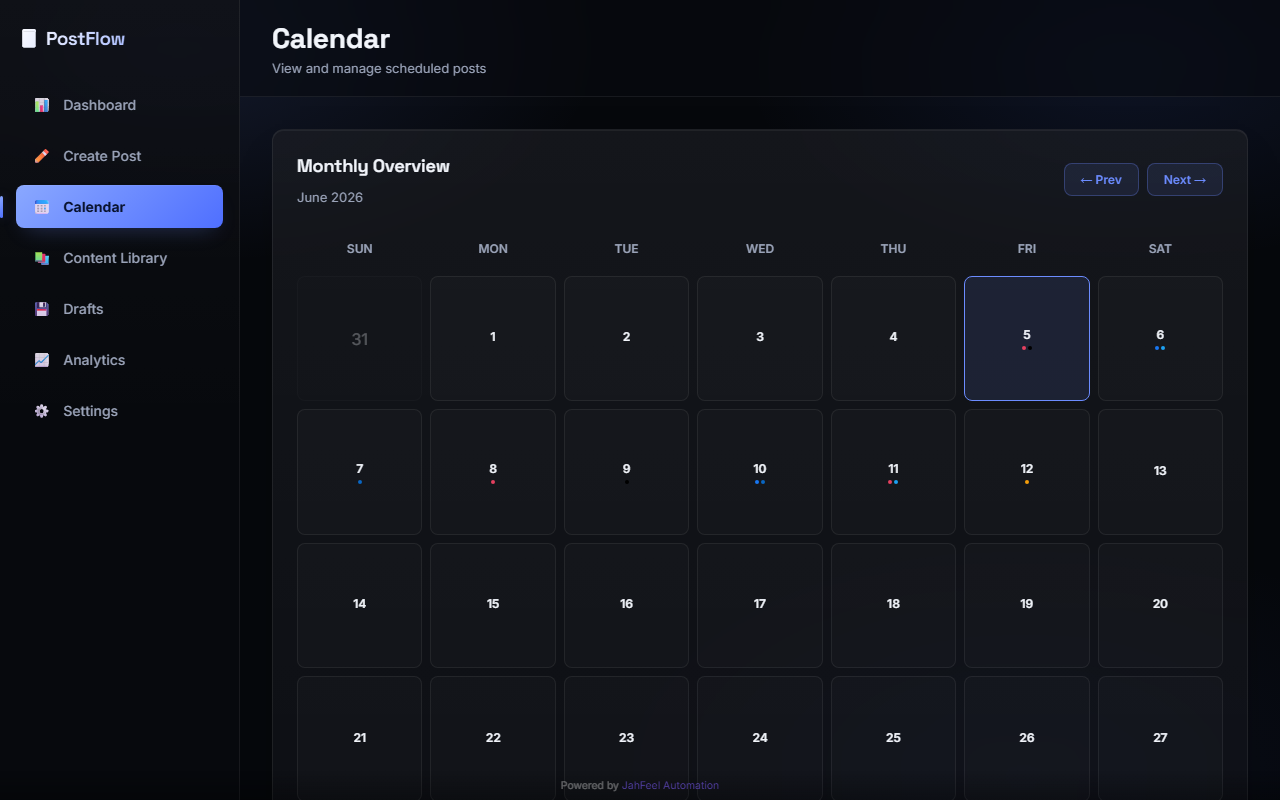Screen dimensions: 1280x800
Task: Open day 12 with orange dot
Action: click(x=1026, y=472)
